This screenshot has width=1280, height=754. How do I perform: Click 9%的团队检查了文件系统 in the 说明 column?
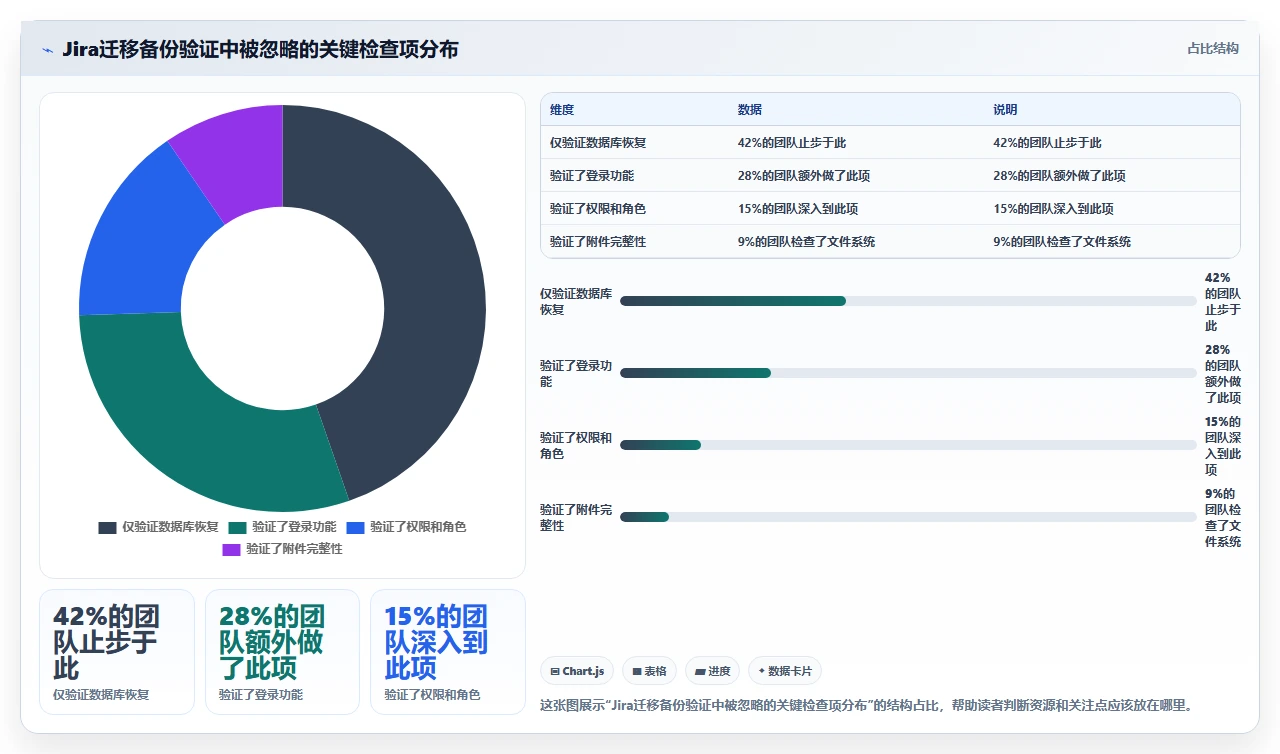click(x=1062, y=242)
